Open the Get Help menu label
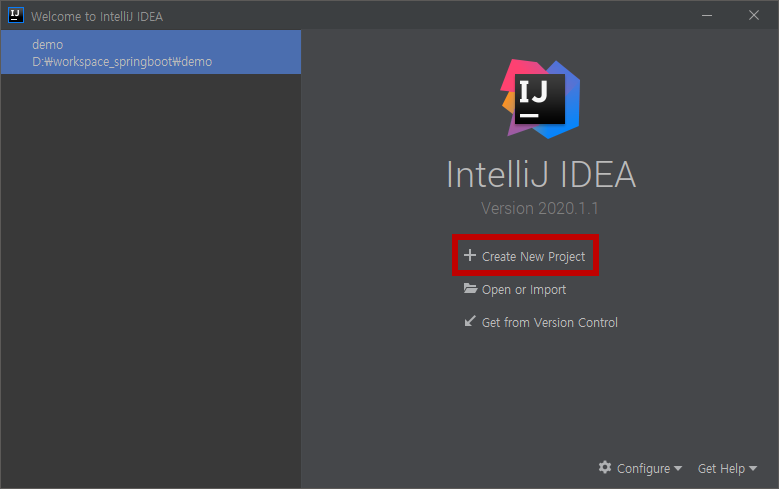This screenshot has width=779, height=489. 721,469
